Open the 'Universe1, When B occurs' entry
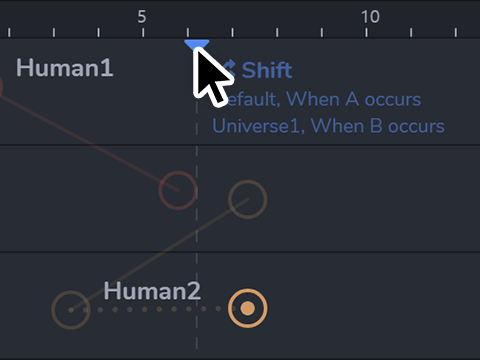 tap(328, 126)
